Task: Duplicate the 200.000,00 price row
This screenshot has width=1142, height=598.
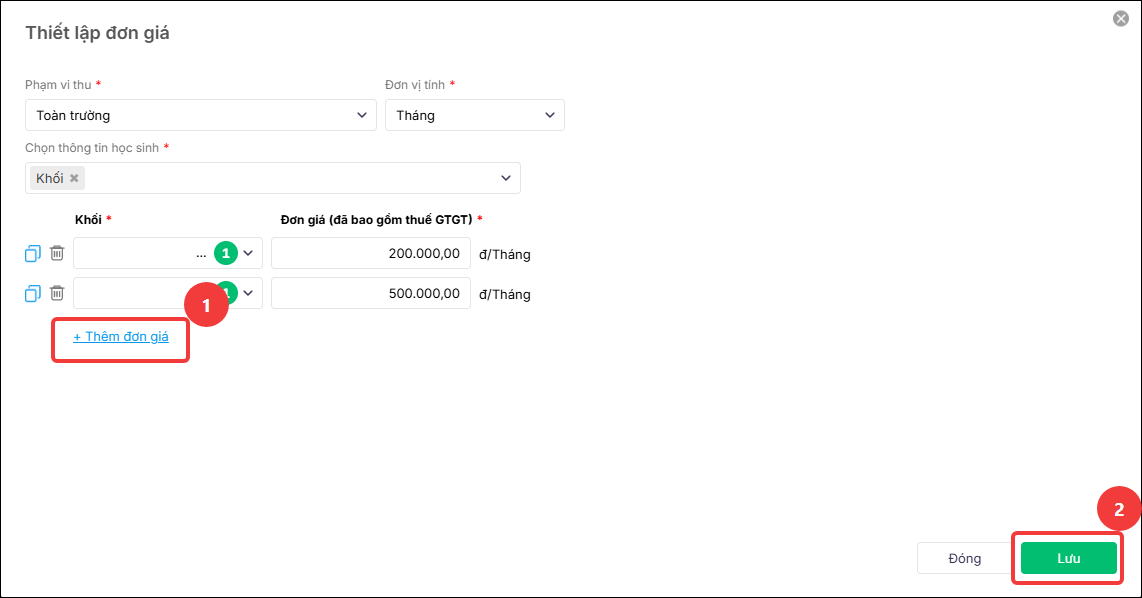Action: pyautogui.click(x=33, y=253)
